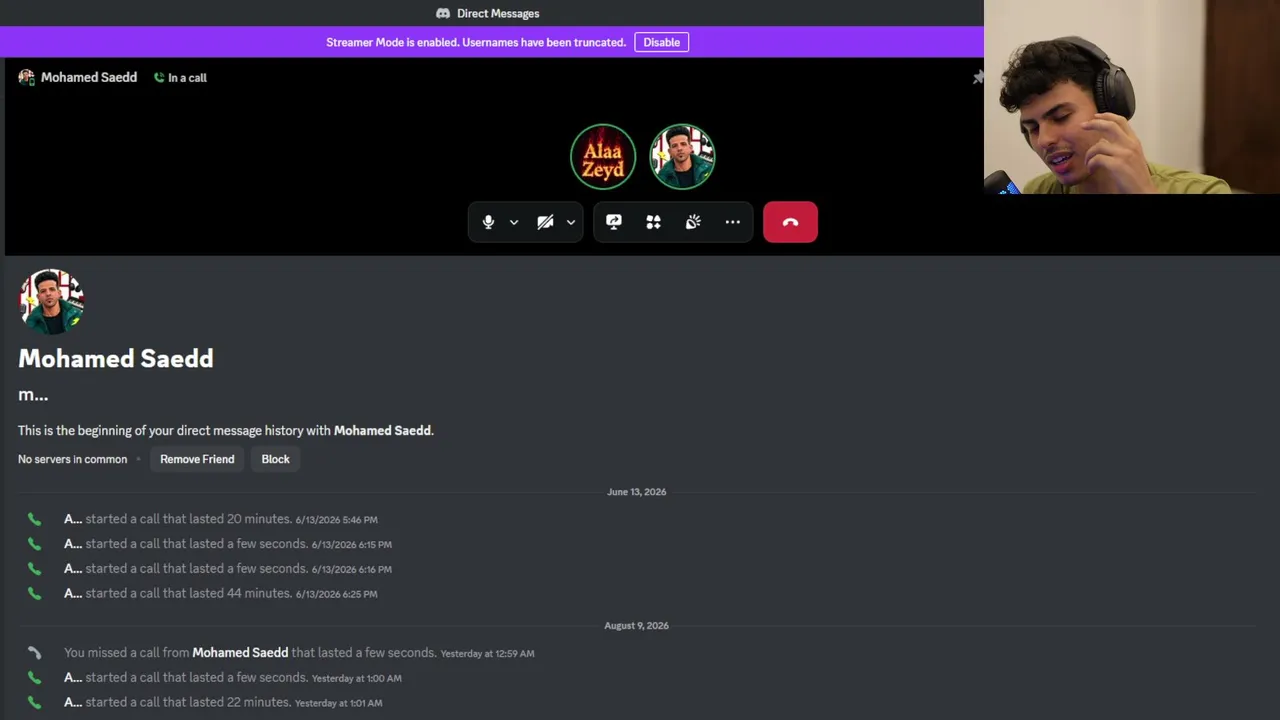The image size is (1280, 720).
Task: Click timestamp Yesterday at 12:59 AM
Action: (488, 654)
